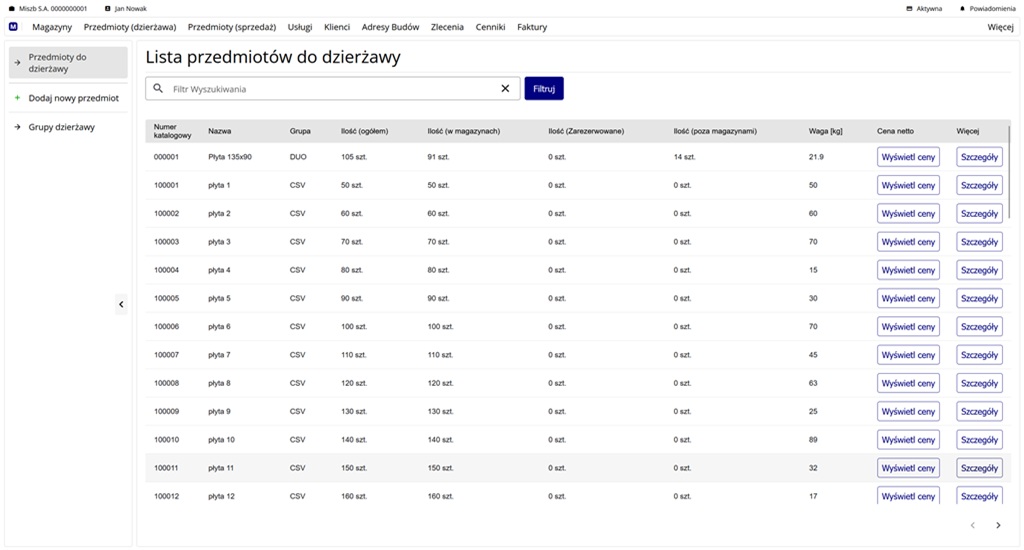The width and height of the screenshot is (1024, 550).
Task: Open Szczegóły for płyta 12
Action: (980, 496)
